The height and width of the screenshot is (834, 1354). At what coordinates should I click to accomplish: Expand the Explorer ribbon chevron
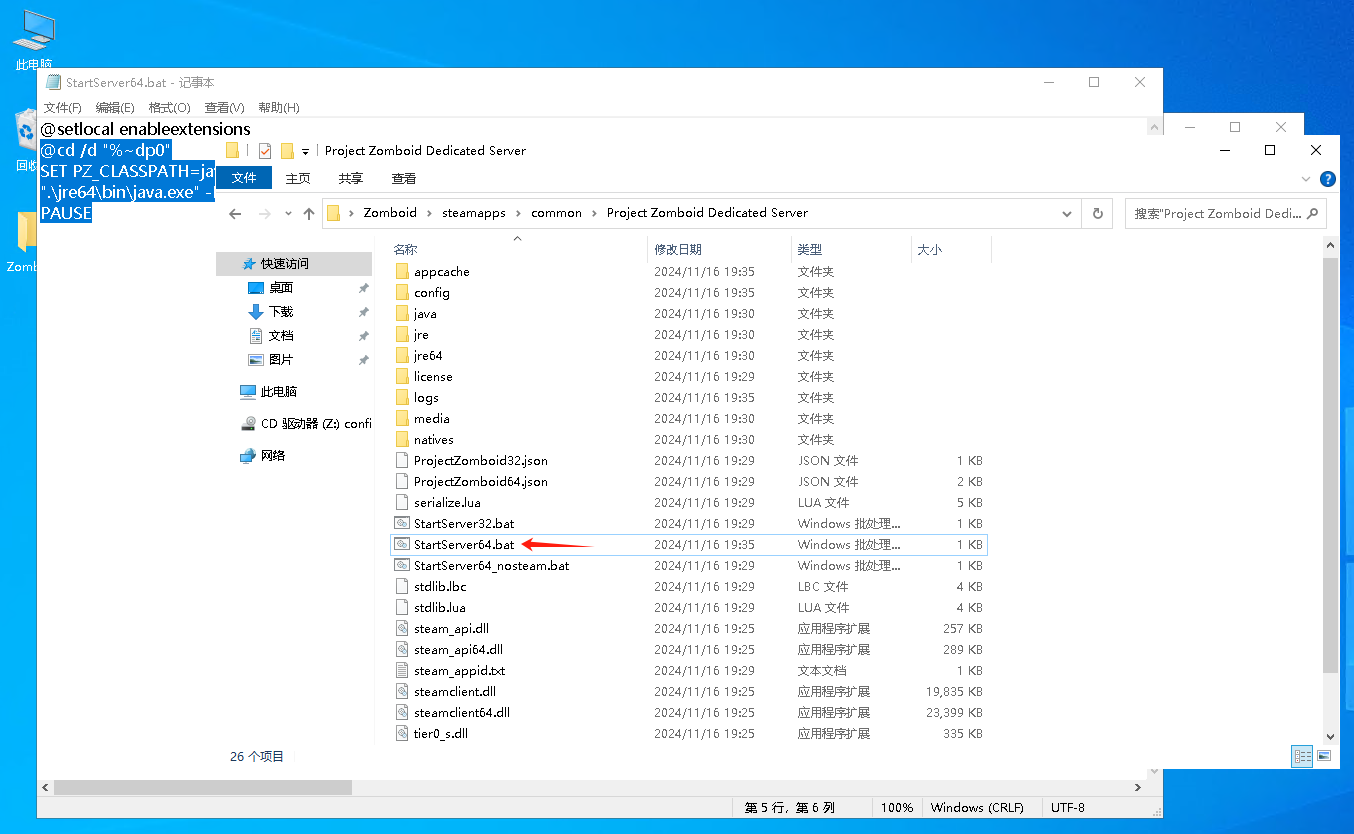point(1306,179)
